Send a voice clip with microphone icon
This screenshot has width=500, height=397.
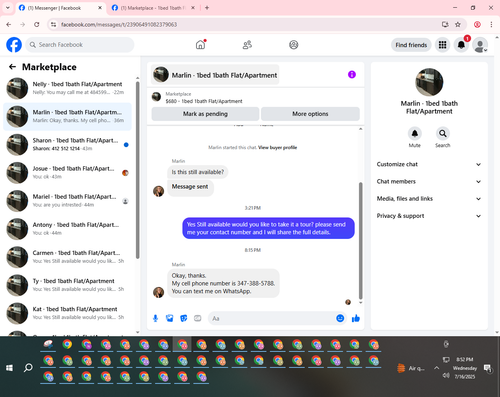tap(155, 318)
